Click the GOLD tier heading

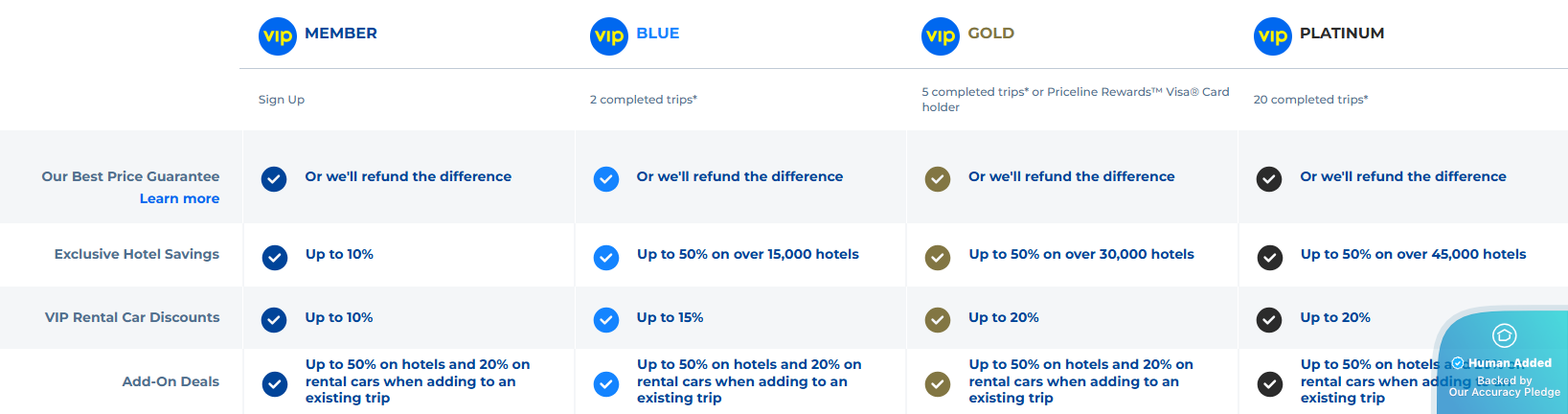[x=991, y=34]
